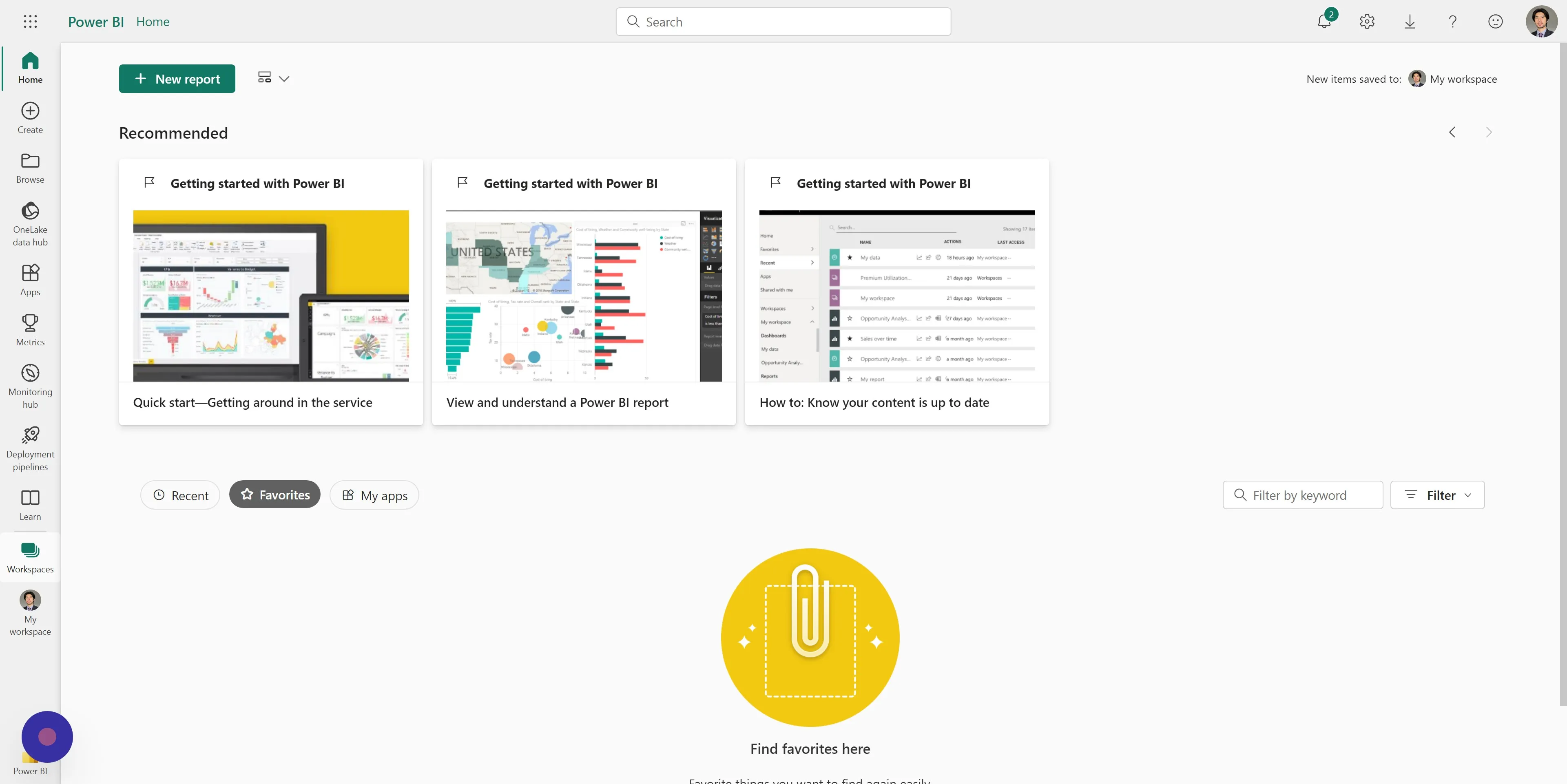The width and height of the screenshot is (1567, 784).
Task: Open OneLake data hub
Action: [31, 224]
